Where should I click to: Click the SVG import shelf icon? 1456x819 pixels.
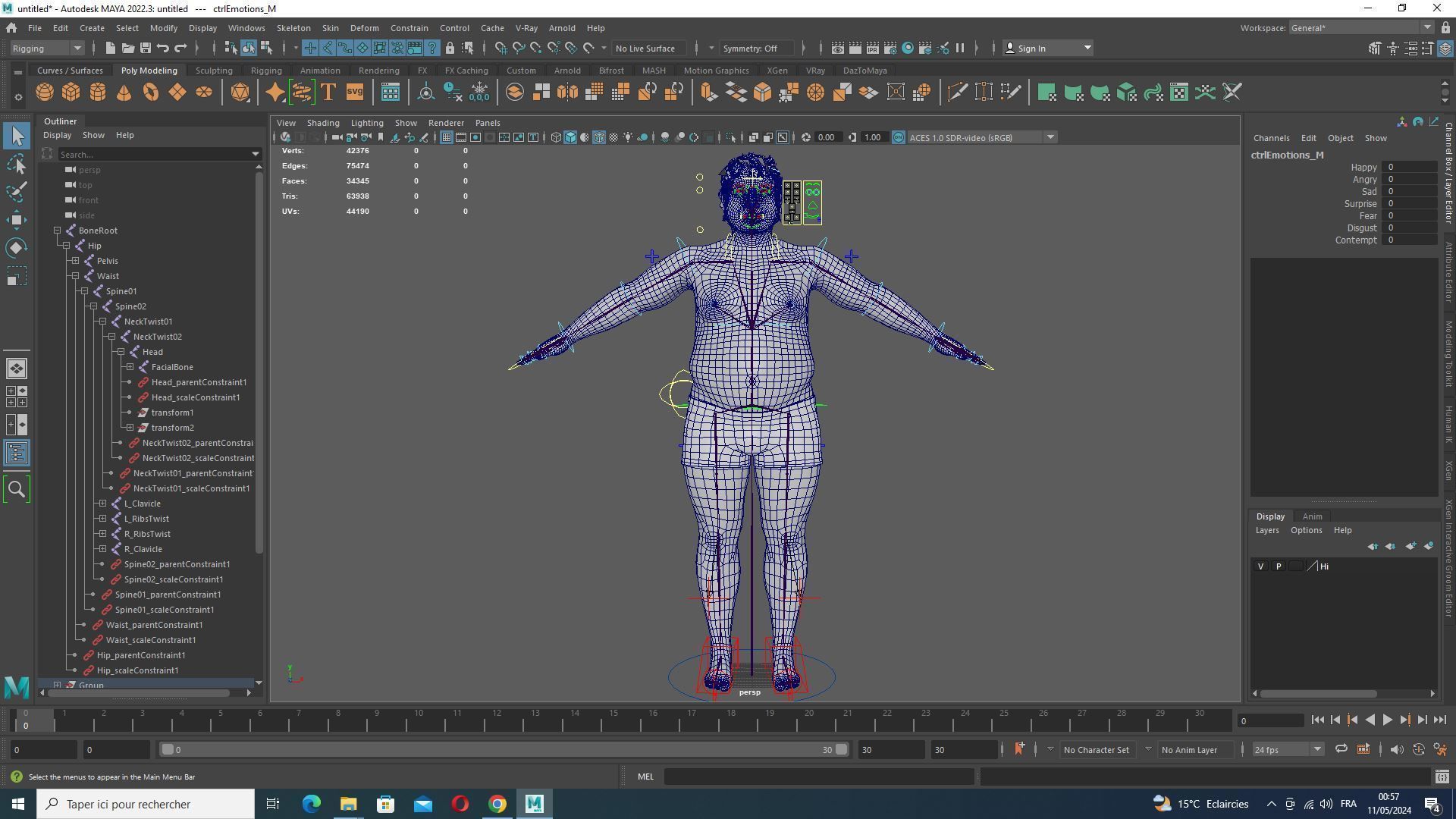355,93
